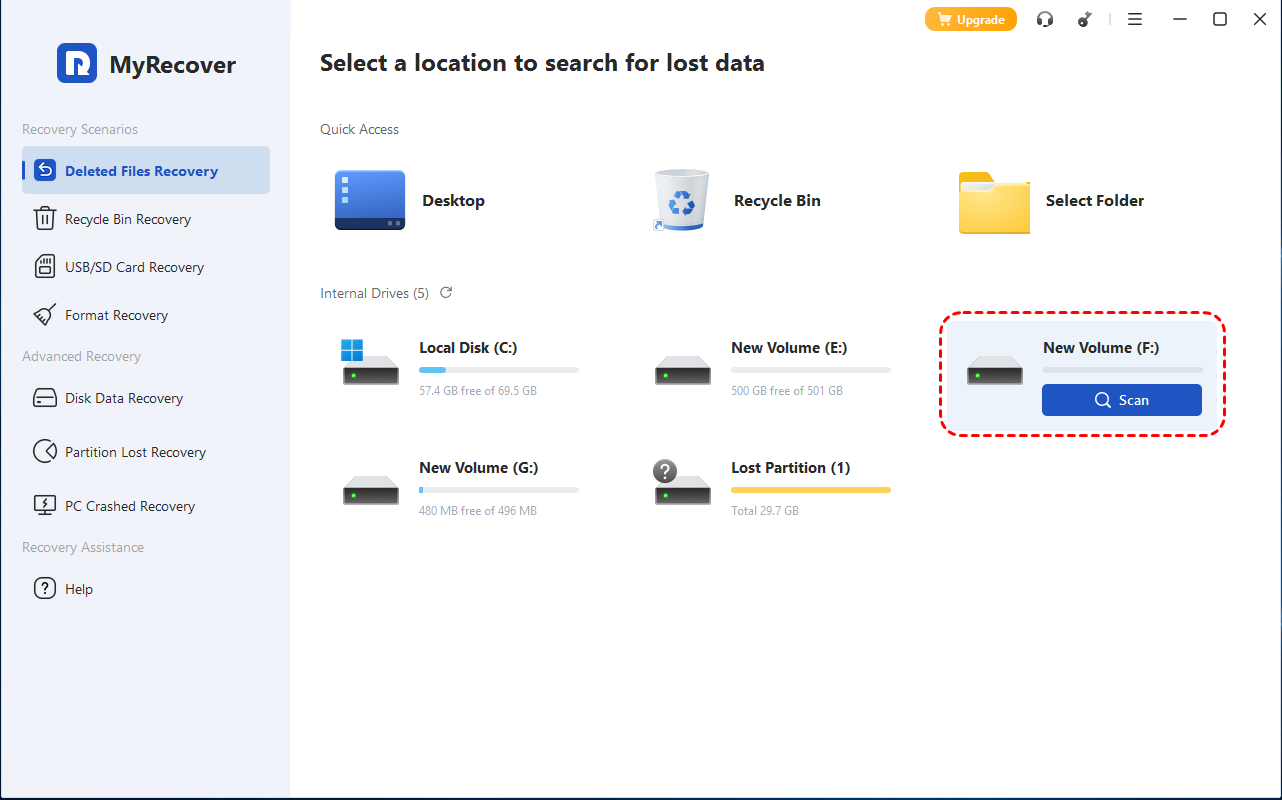The image size is (1282, 800).
Task: Refresh the Internal Drives list
Action: pyautogui.click(x=446, y=292)
